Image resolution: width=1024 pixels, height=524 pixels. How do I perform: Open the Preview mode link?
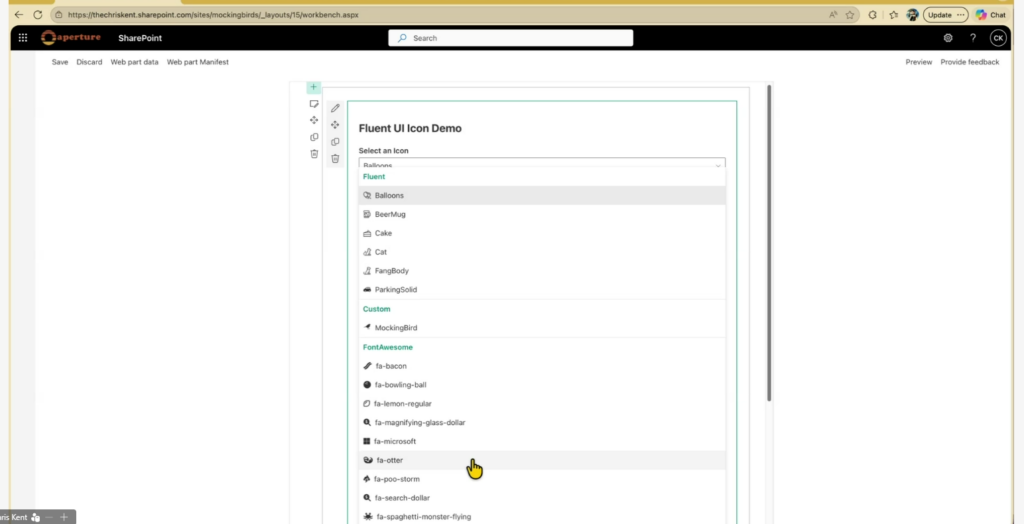(x=918, y=62)
